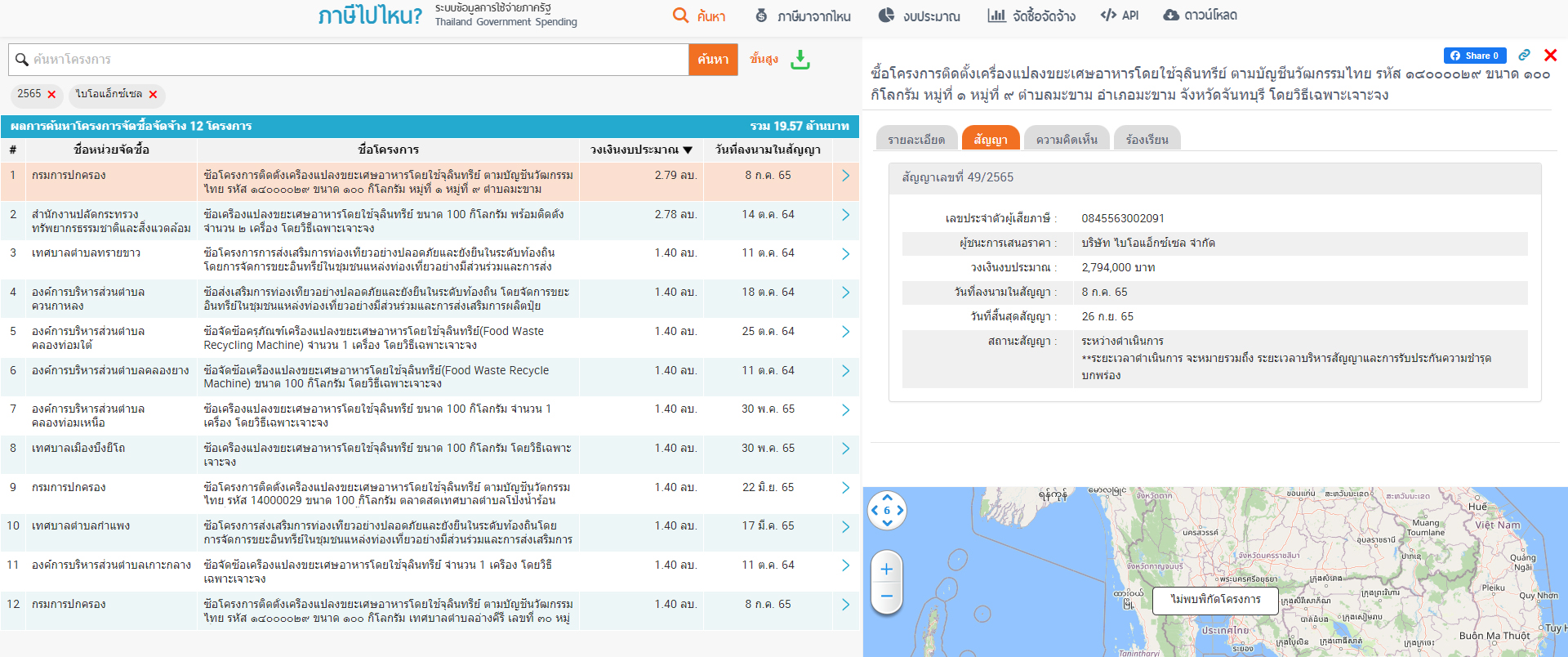Remove the 2565 year filter tag
Viewport: 1568px width, 657px height.
[51, 95]
